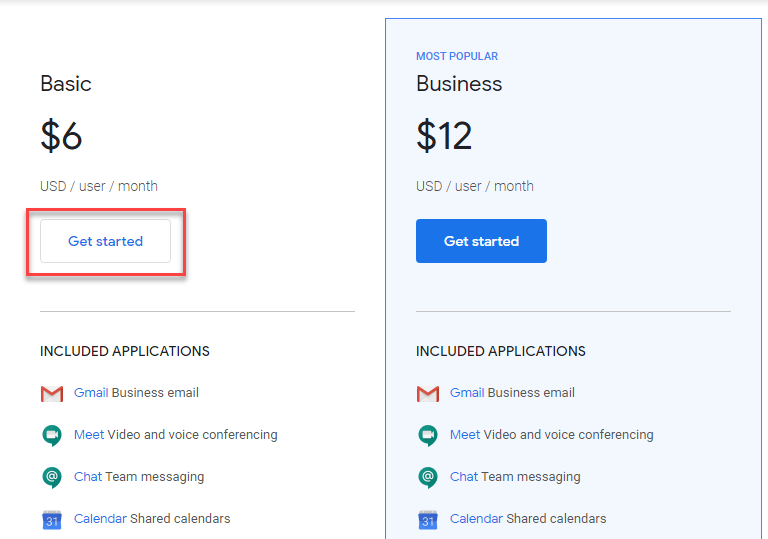The width and height of the screenshot is (768, 539).
Task: Click the Calendar icon in the Basic column
Action: [x=52, y=519]
